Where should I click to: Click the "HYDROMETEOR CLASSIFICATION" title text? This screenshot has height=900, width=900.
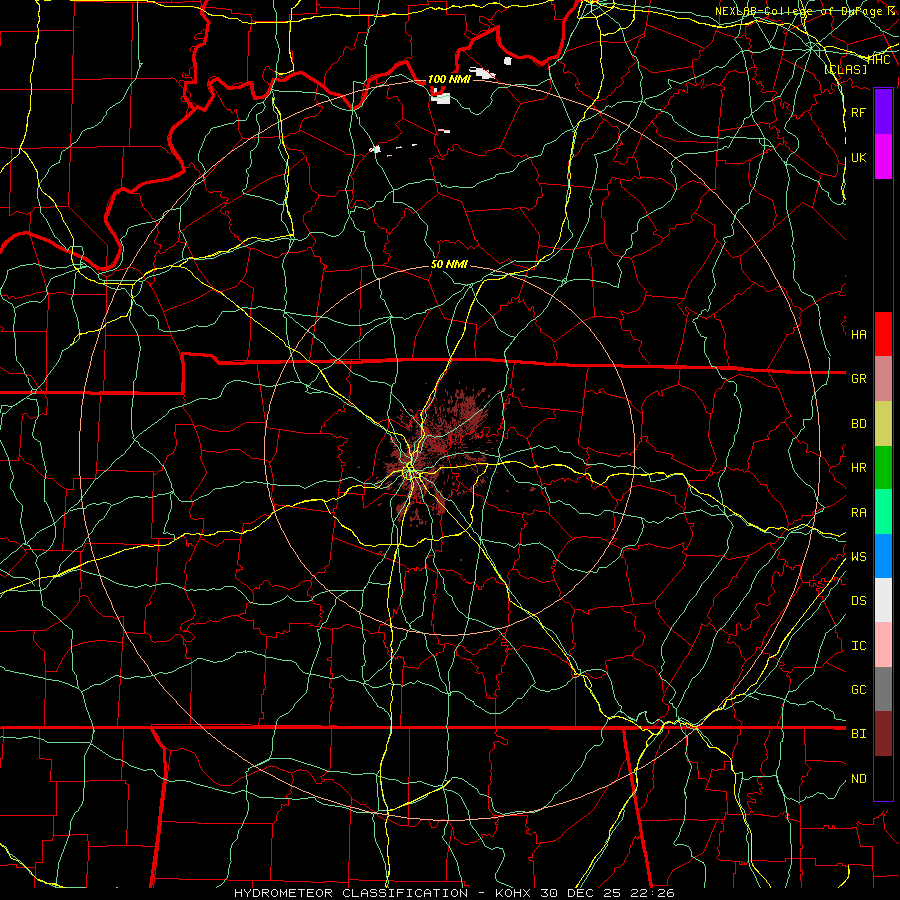tap(351, 893)
